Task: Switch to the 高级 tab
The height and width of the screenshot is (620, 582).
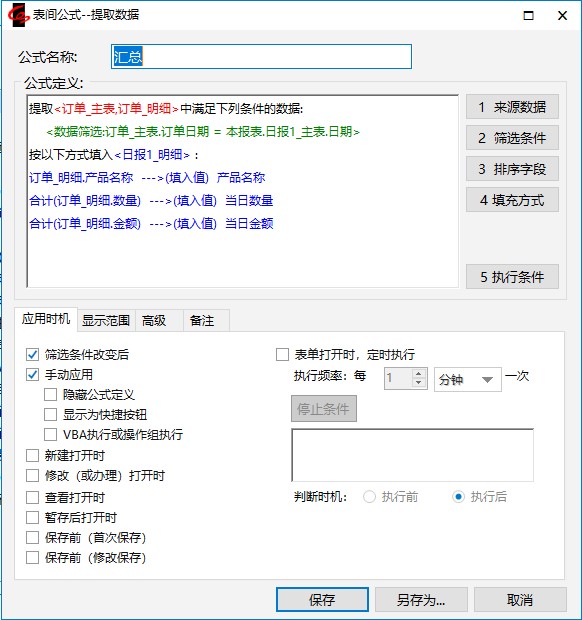Action: (154, 320)
